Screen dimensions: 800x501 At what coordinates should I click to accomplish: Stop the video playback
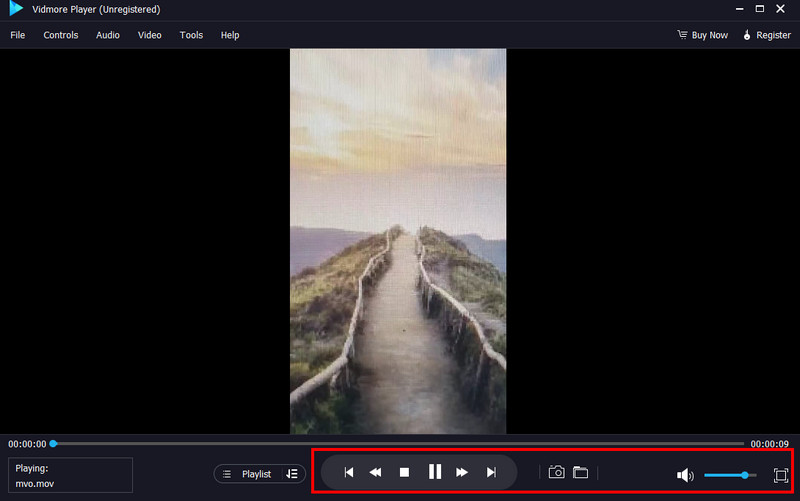404,472
